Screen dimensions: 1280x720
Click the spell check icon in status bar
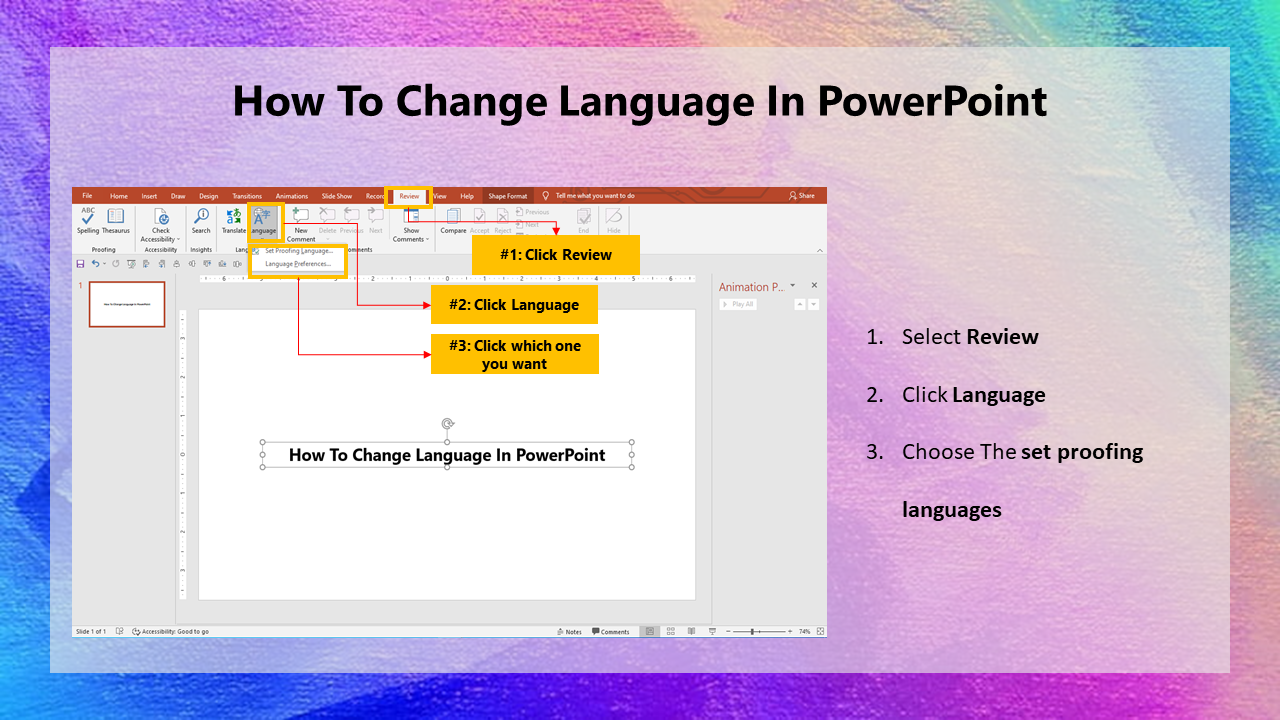point(119,632)
